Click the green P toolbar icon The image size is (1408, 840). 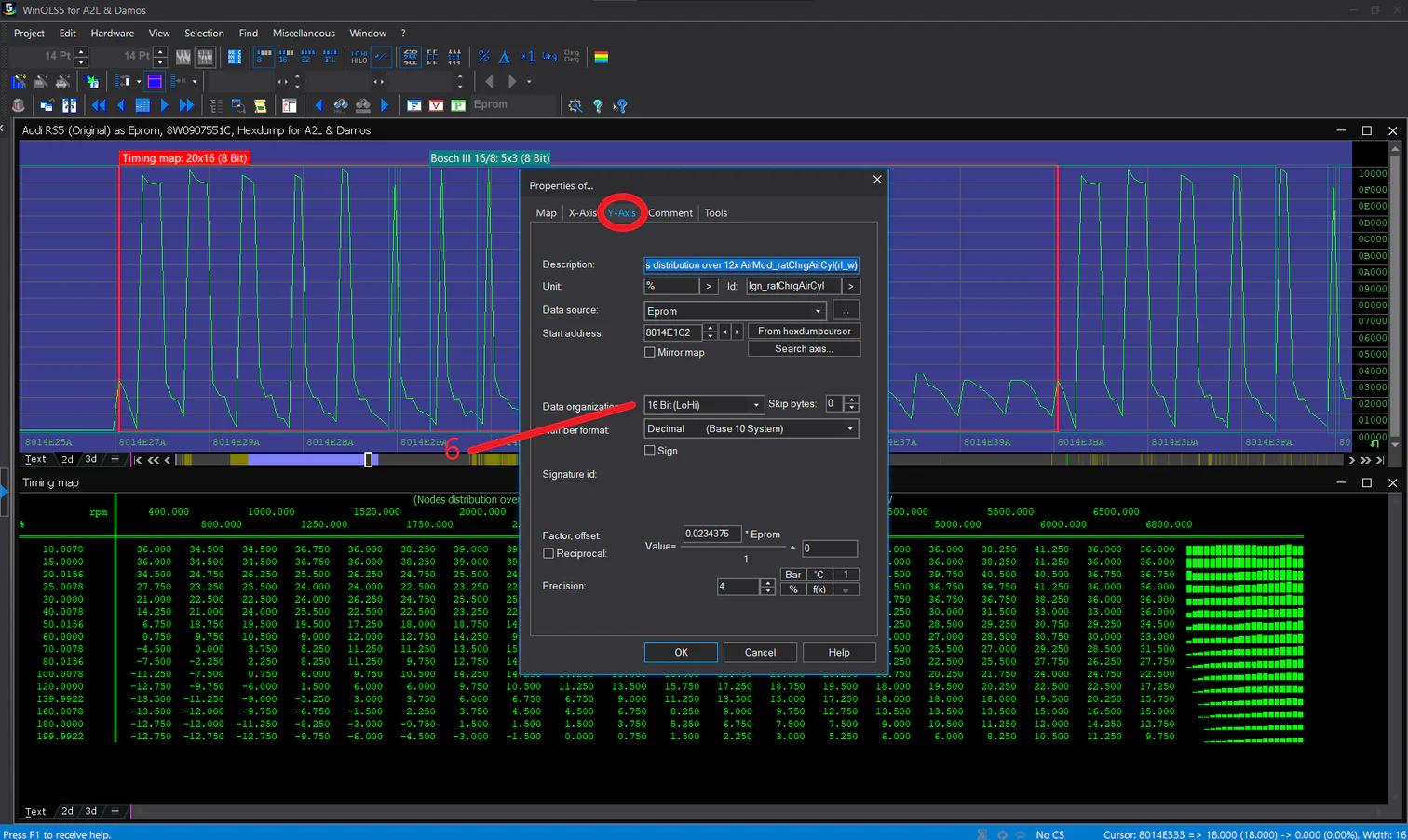coord(458,105)
